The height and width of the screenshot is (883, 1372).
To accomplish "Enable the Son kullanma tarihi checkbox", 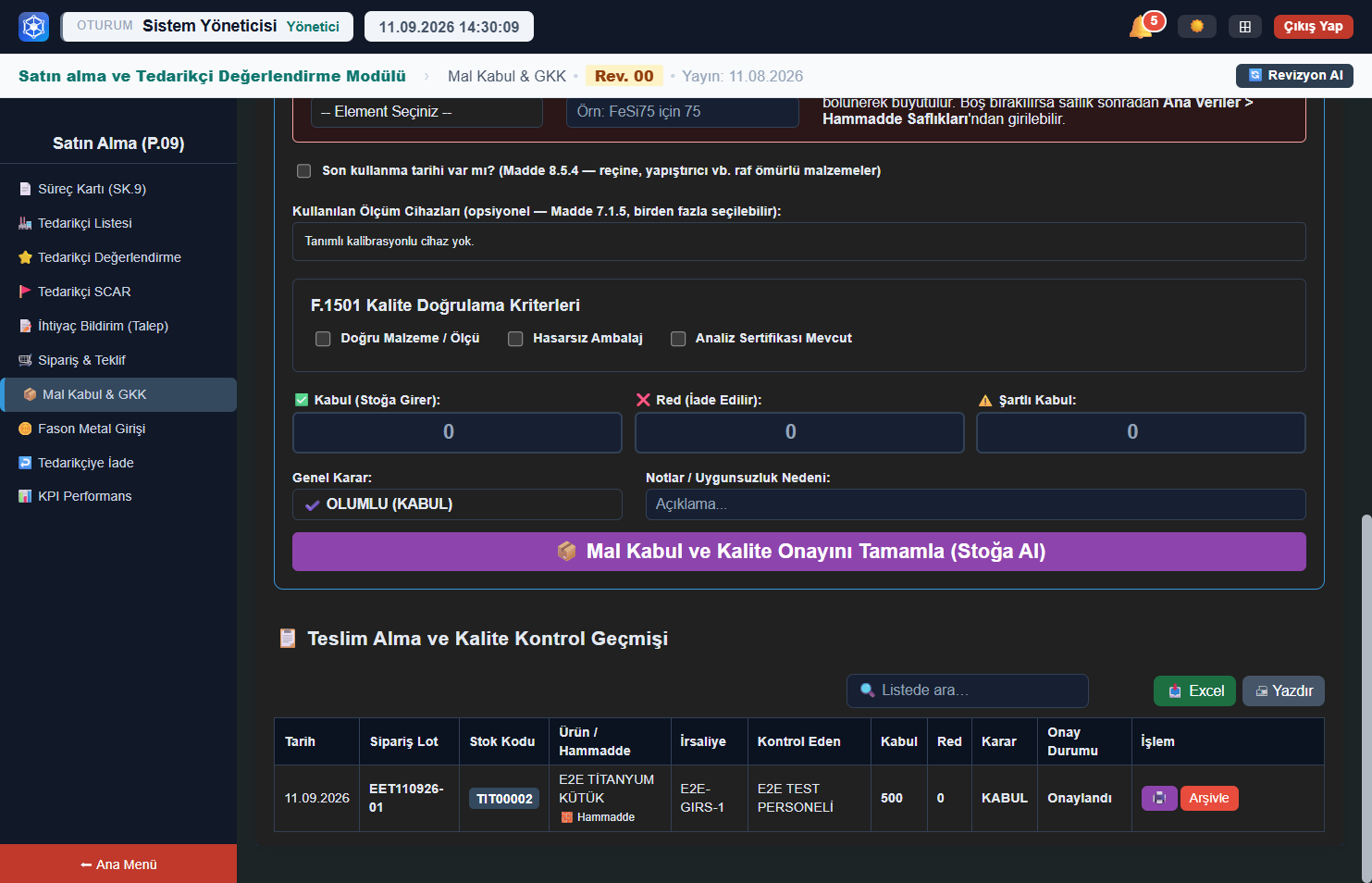I will (303, 171).
